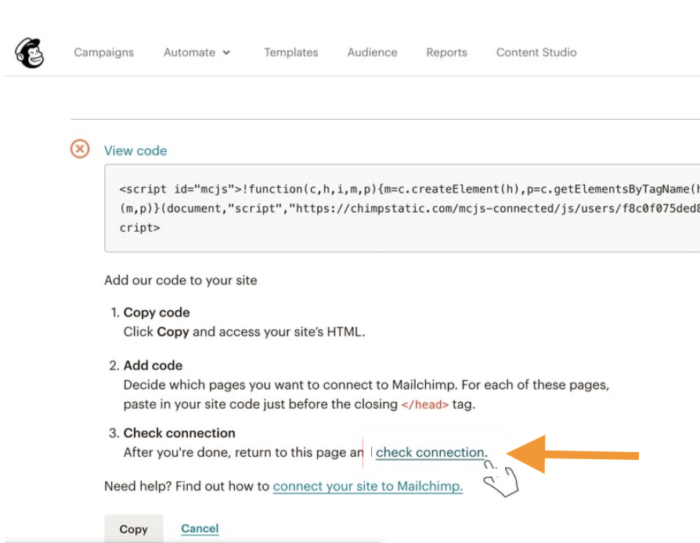Click 'Click Copy and access your site's HTML' text
The height and width of the screenshot is (543, 700).
244,332
